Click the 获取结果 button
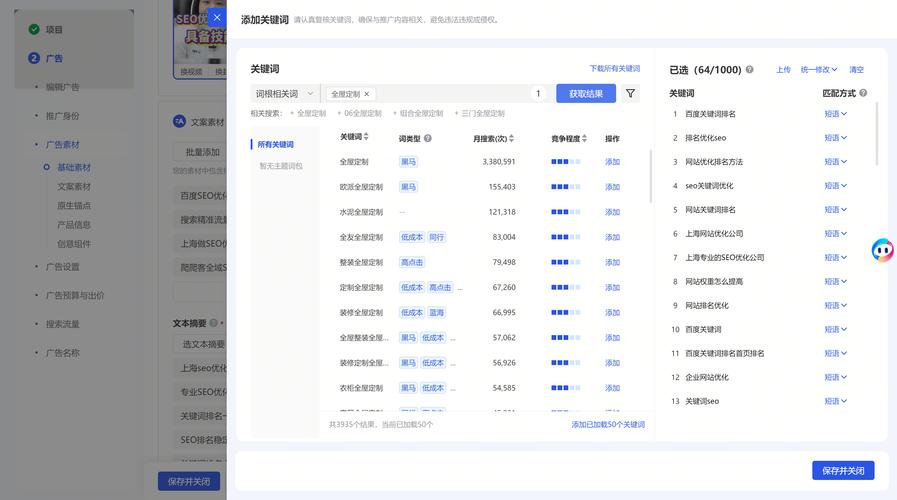The width and height of the screenshot is (897, 500). coord(586,94)
